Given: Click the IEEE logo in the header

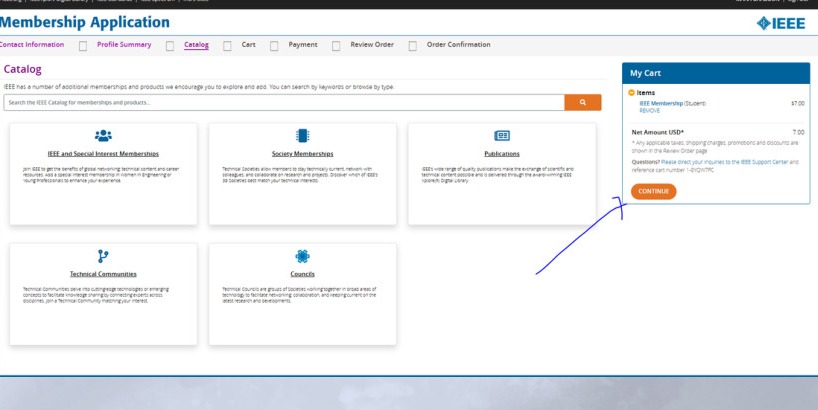Looking at the screenshot, I should [781, 23].
